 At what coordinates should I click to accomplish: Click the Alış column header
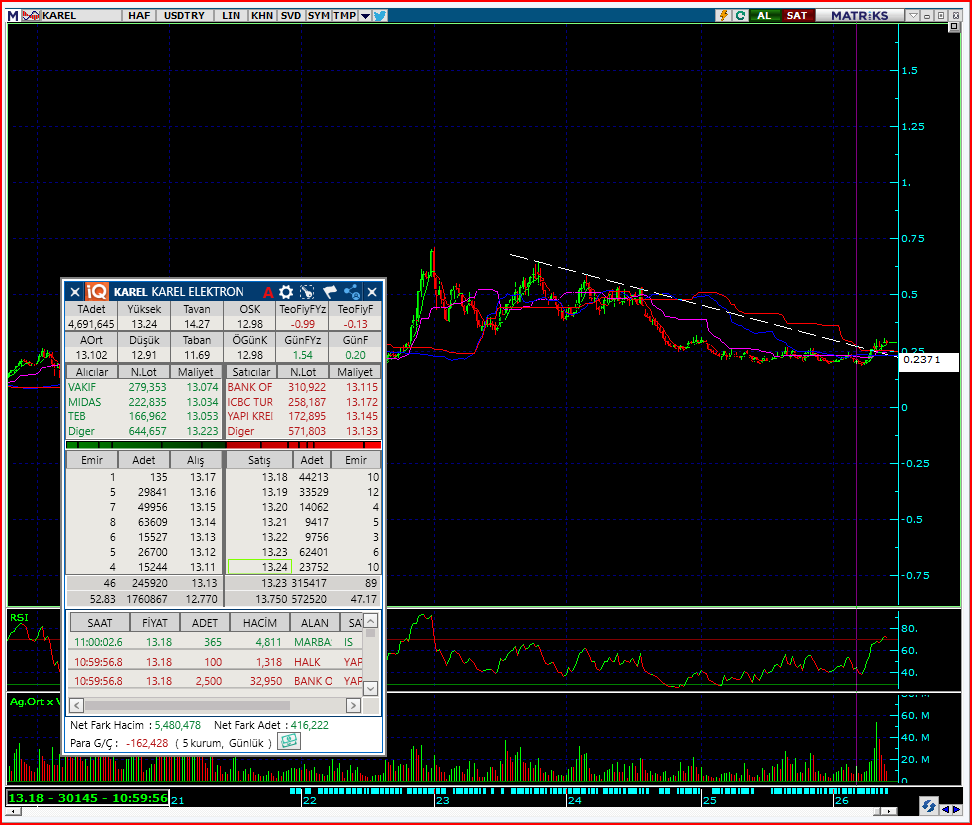pos(195,460)
